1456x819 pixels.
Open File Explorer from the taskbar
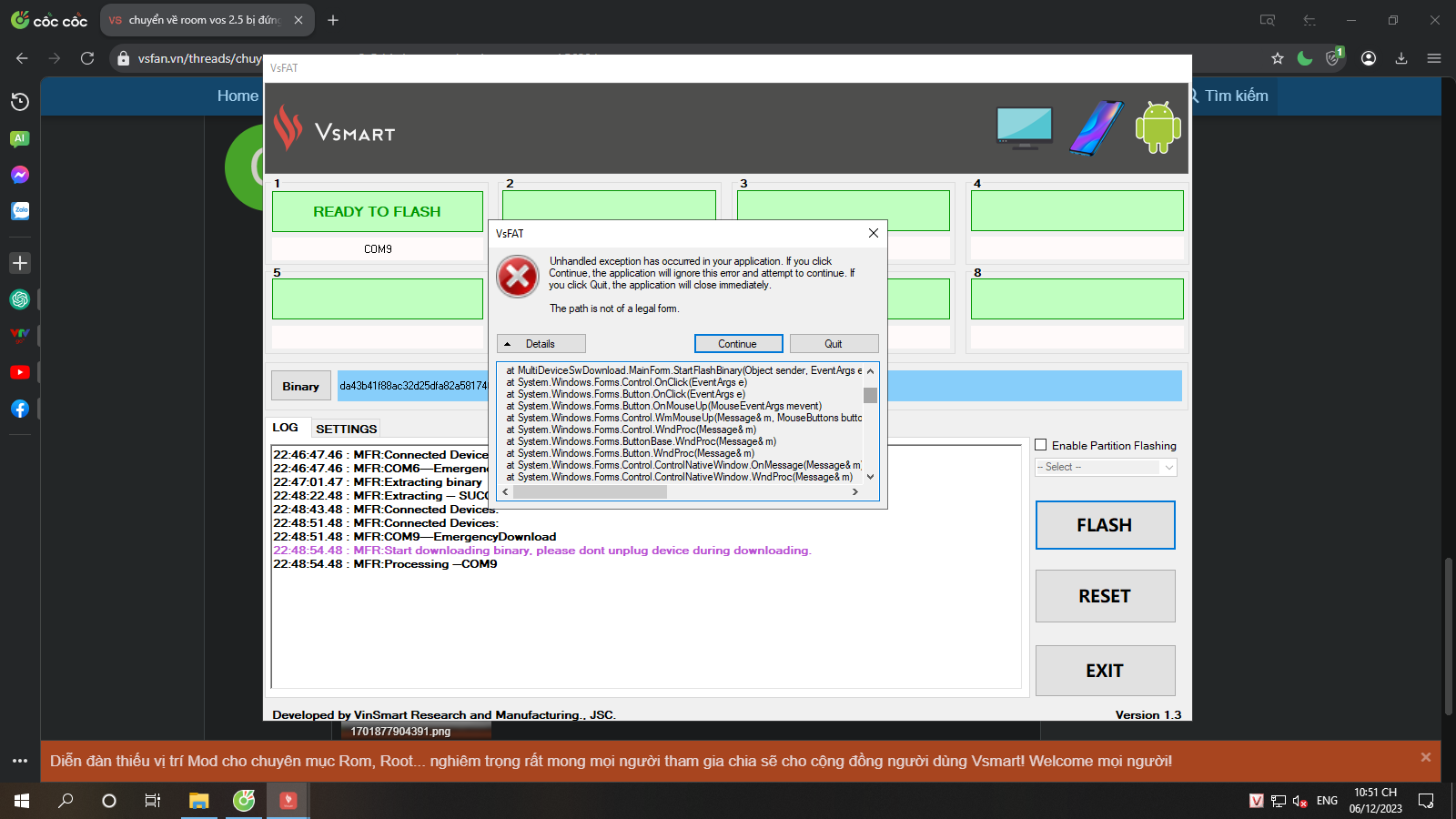pyautogui.click(x=198, y=801)
